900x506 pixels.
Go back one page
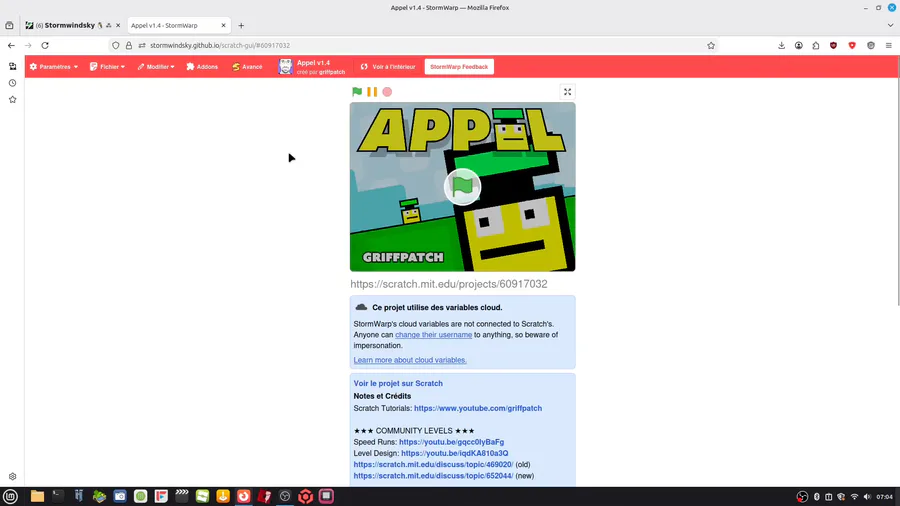tap(11, 45)
